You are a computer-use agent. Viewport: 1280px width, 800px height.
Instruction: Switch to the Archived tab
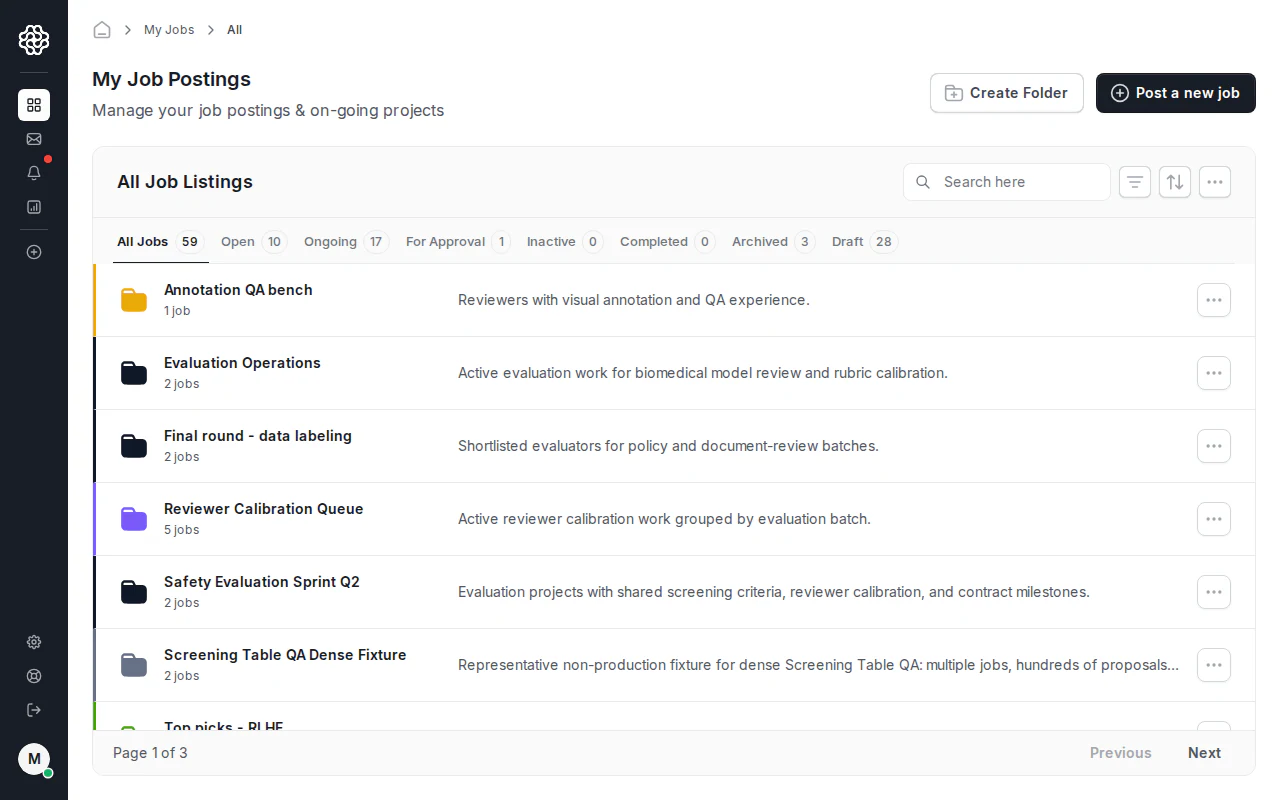pyautogui.click(x=773, y=242)
